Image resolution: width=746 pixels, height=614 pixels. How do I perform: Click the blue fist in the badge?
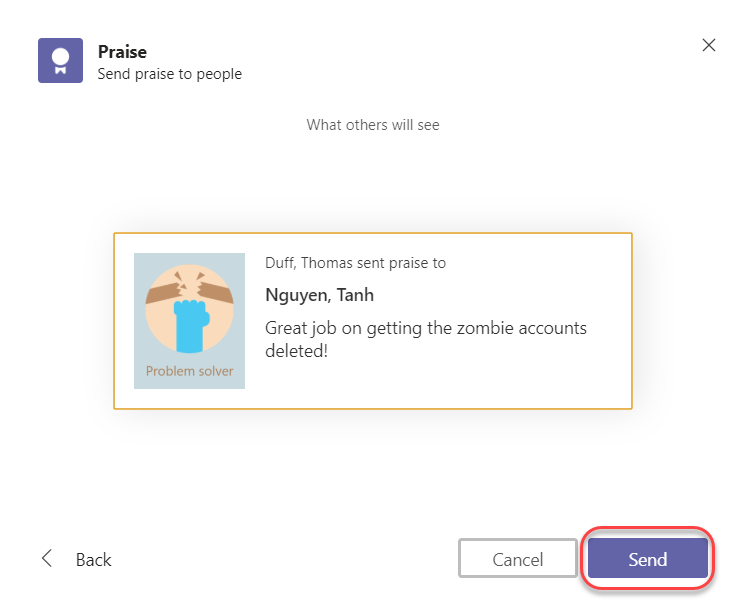[189, 326]
